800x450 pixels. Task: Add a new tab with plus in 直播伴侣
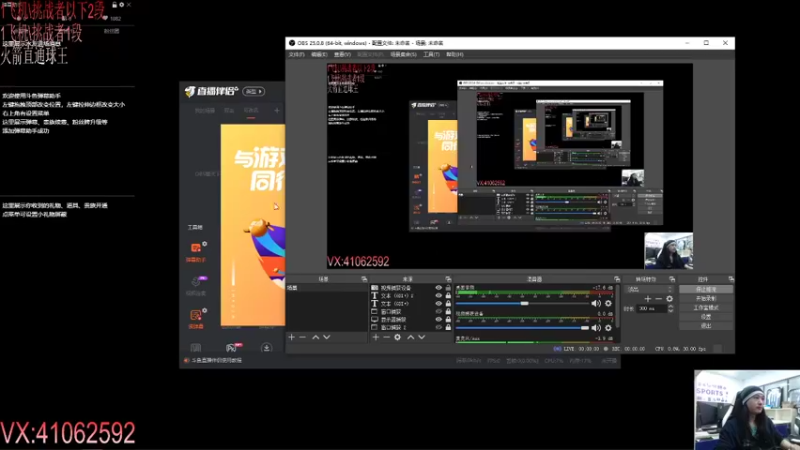pyautogui.click(x=277, y=110)
